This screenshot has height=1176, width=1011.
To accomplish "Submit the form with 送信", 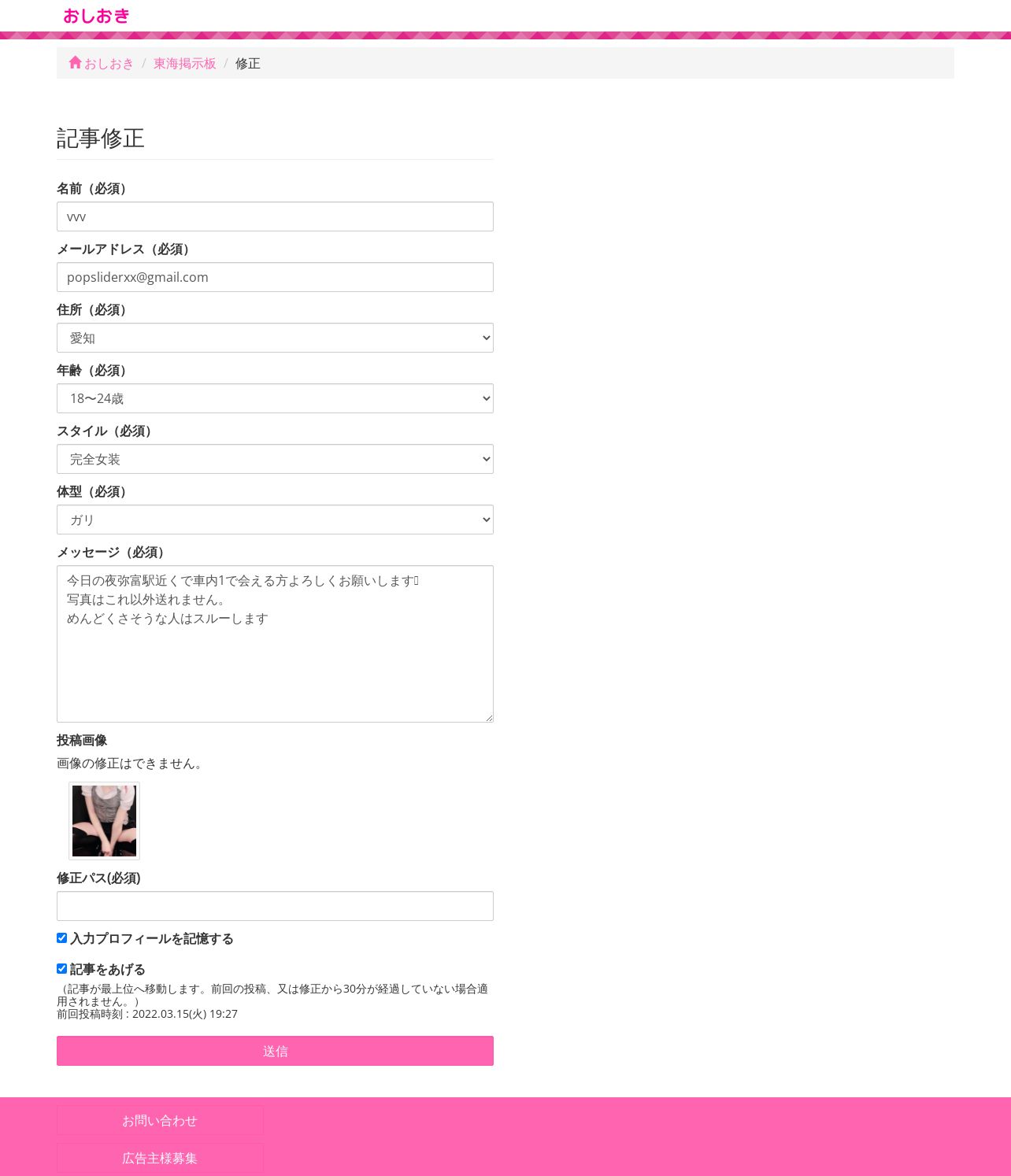I will coord(275,1051).
